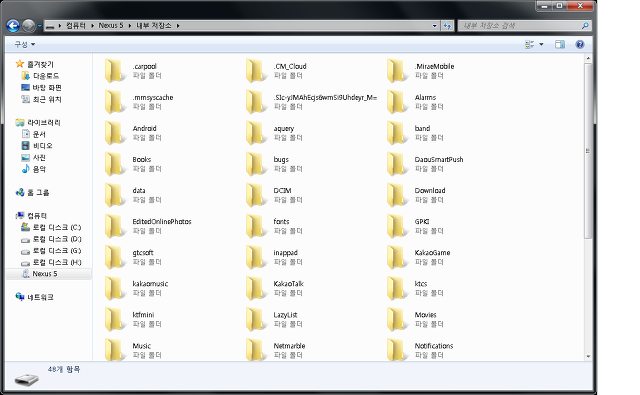This screenshot has width=640, height=395.
Task: Open 음악 library
Action: tap(39, 169)
